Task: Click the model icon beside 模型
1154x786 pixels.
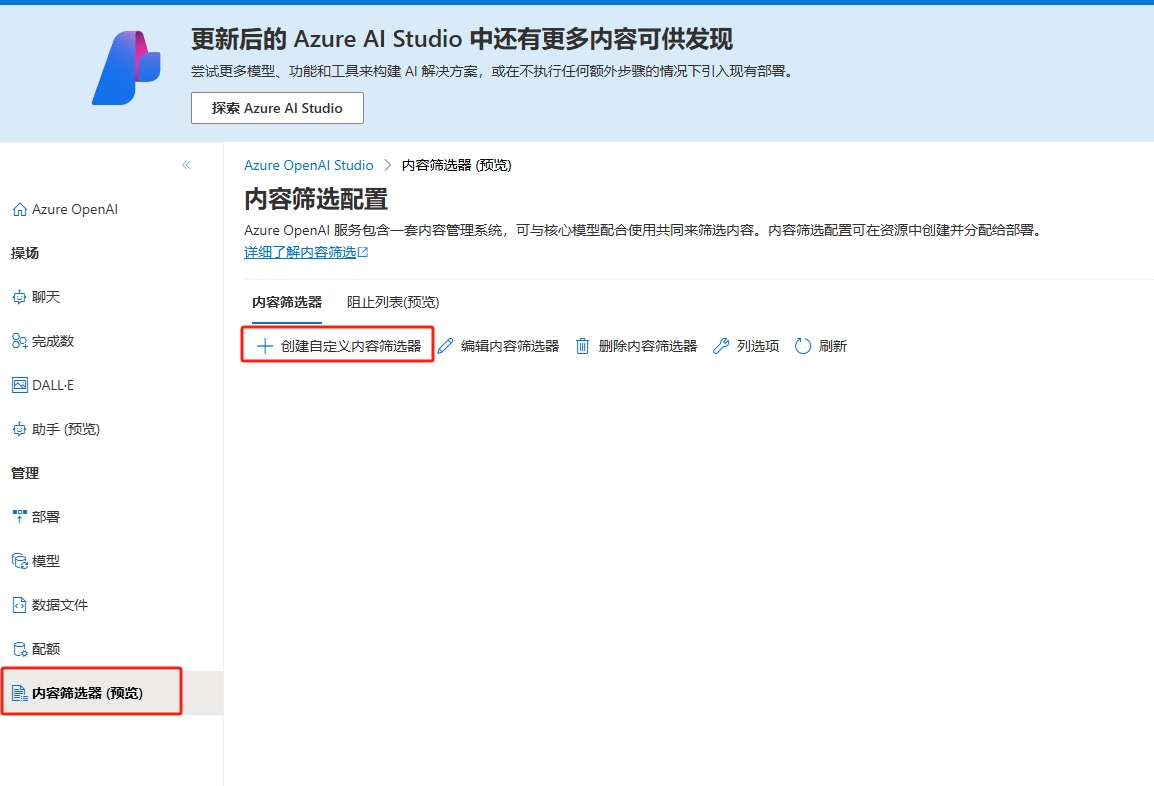Action: pos(20,561)
